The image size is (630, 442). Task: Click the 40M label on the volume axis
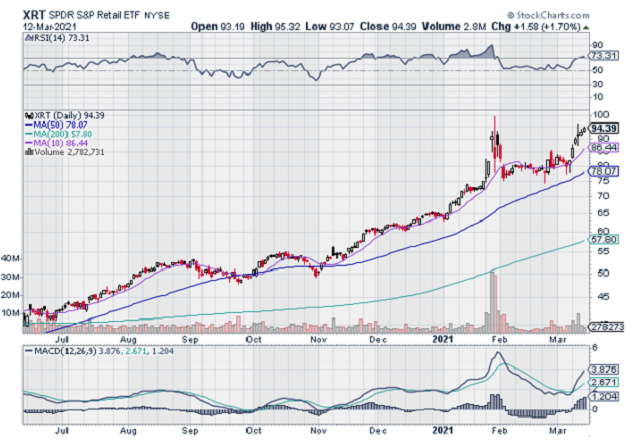10,258
